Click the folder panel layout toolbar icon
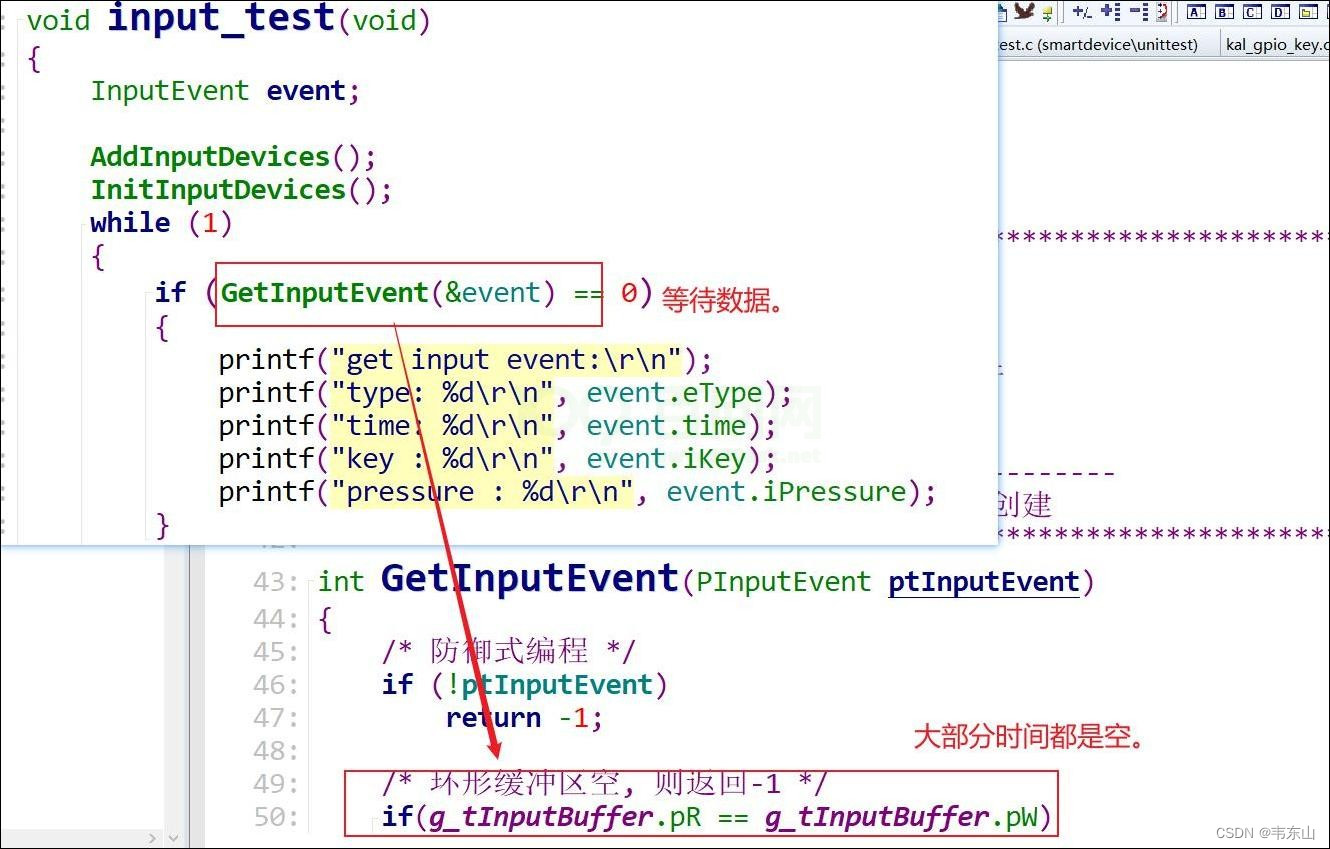1330x849 pixels. [x=1309, y=12]
